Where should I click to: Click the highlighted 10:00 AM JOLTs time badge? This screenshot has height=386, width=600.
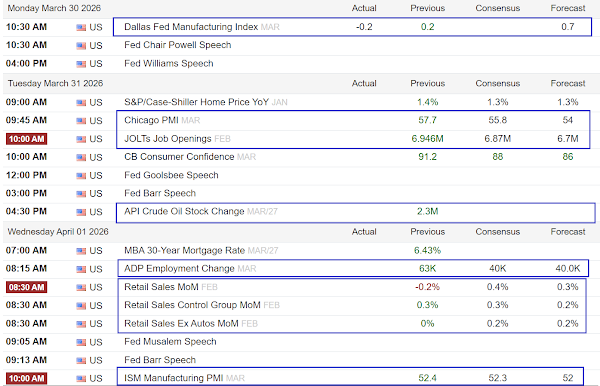[26, 139]
